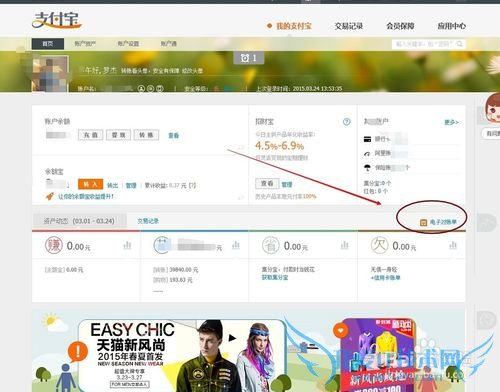
Task: Click the play arrow on the banner
Action: (232, 338)
